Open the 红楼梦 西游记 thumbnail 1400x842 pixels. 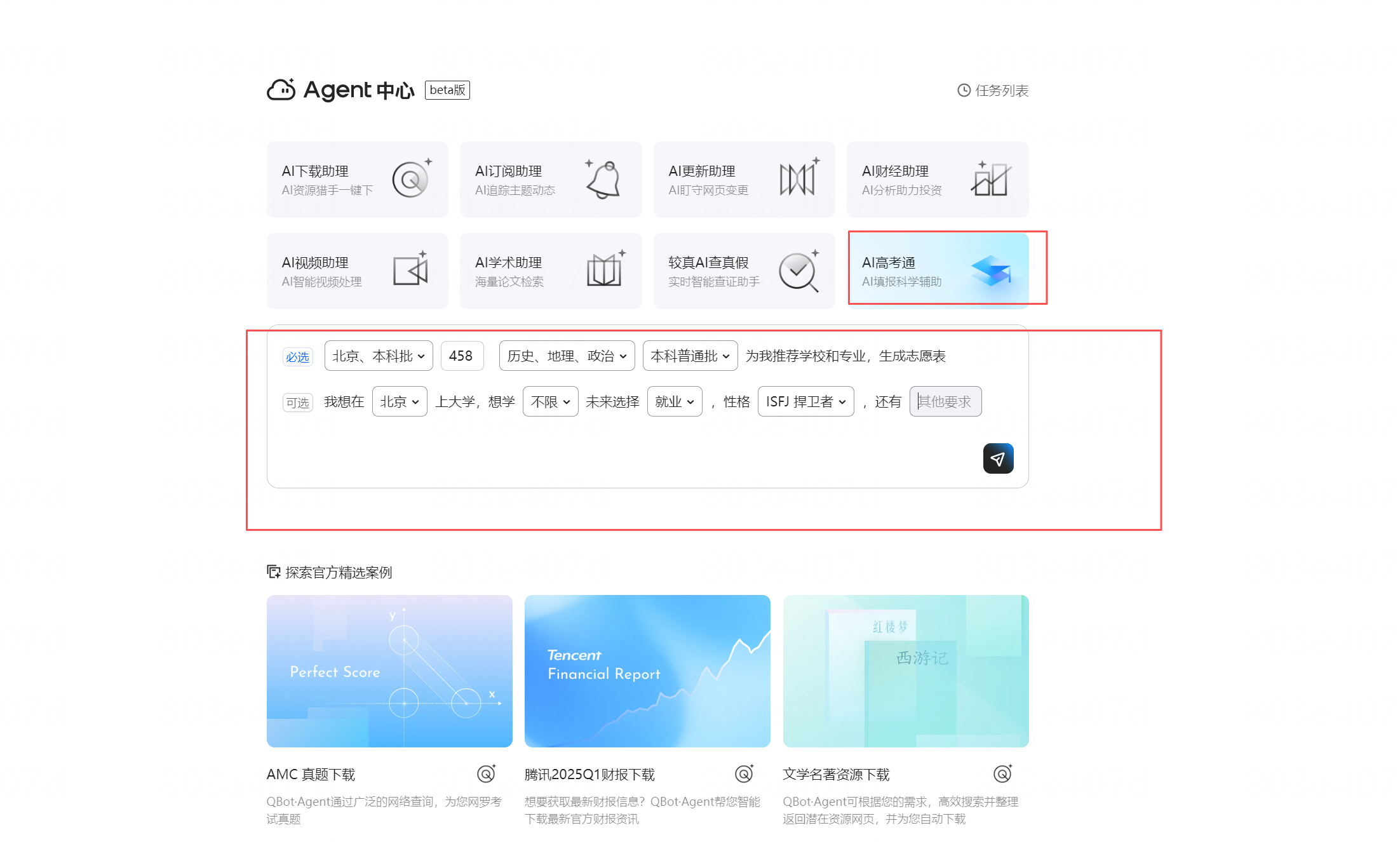906,671
